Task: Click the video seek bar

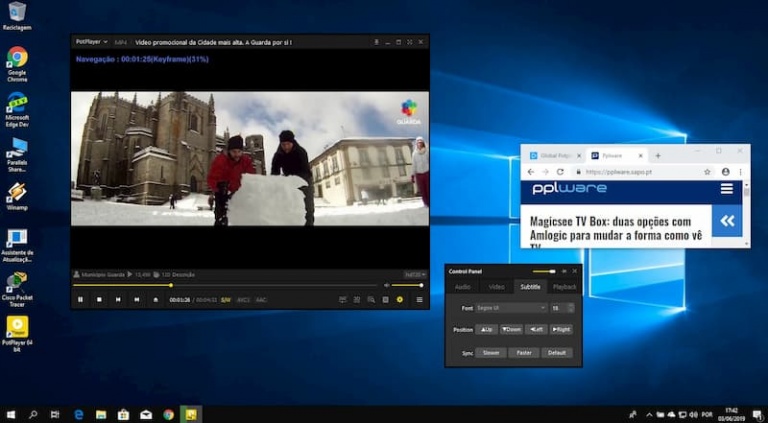Action: pos(250,285)
